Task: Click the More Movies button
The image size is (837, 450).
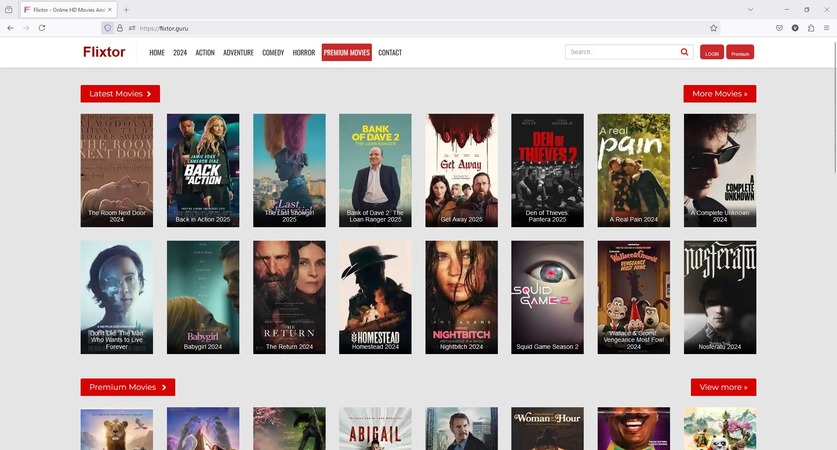Action: [x=719, y=94]
